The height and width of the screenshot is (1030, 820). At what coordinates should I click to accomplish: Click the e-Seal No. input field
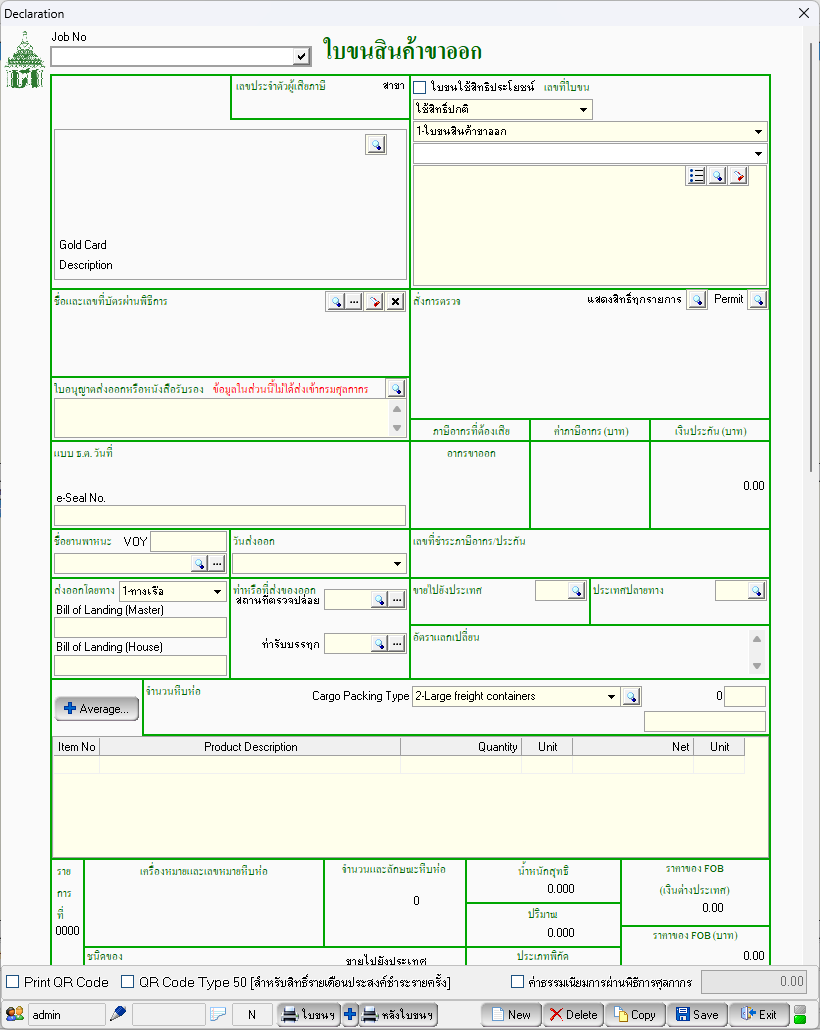pos(230,515)
